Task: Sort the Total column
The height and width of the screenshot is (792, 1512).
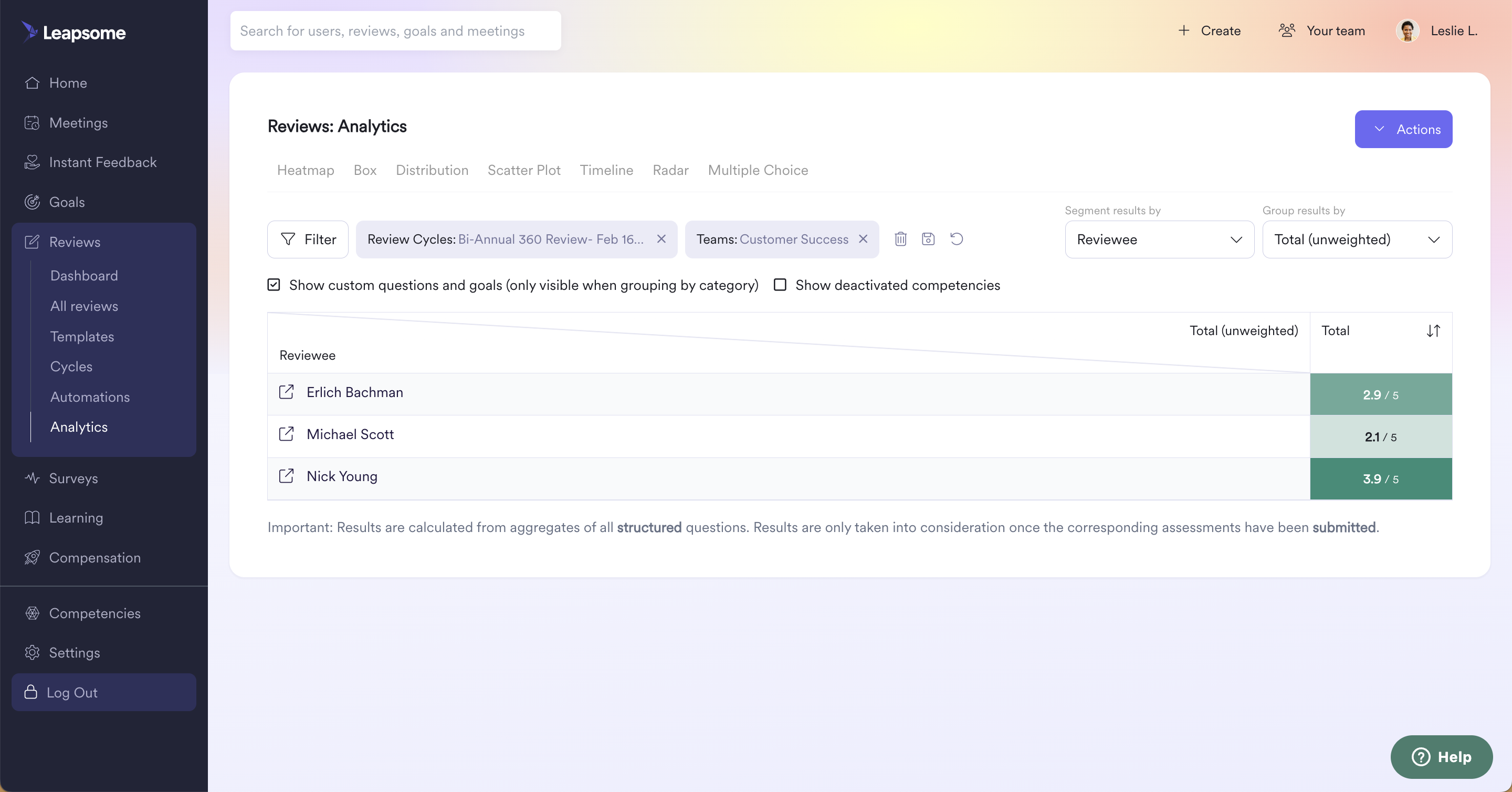Action: point(1433,330)
